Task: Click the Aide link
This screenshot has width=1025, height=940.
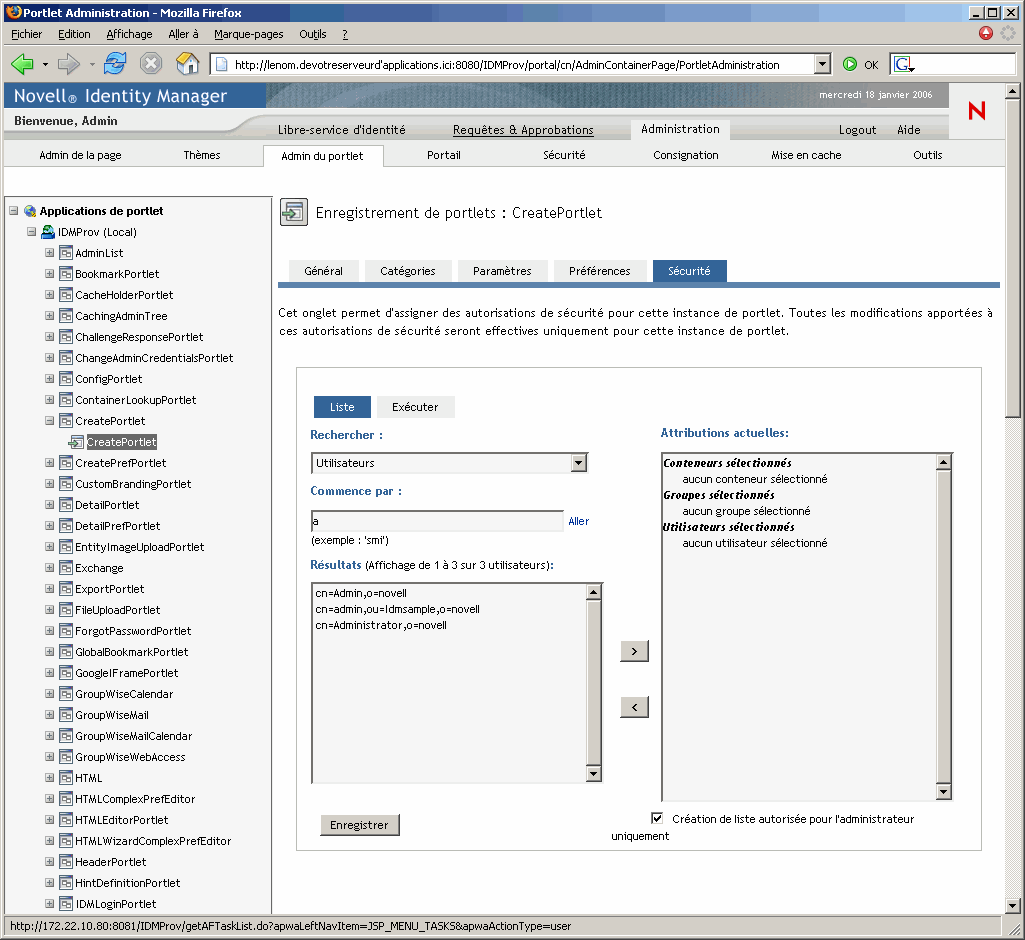Action: coord(909,129)
